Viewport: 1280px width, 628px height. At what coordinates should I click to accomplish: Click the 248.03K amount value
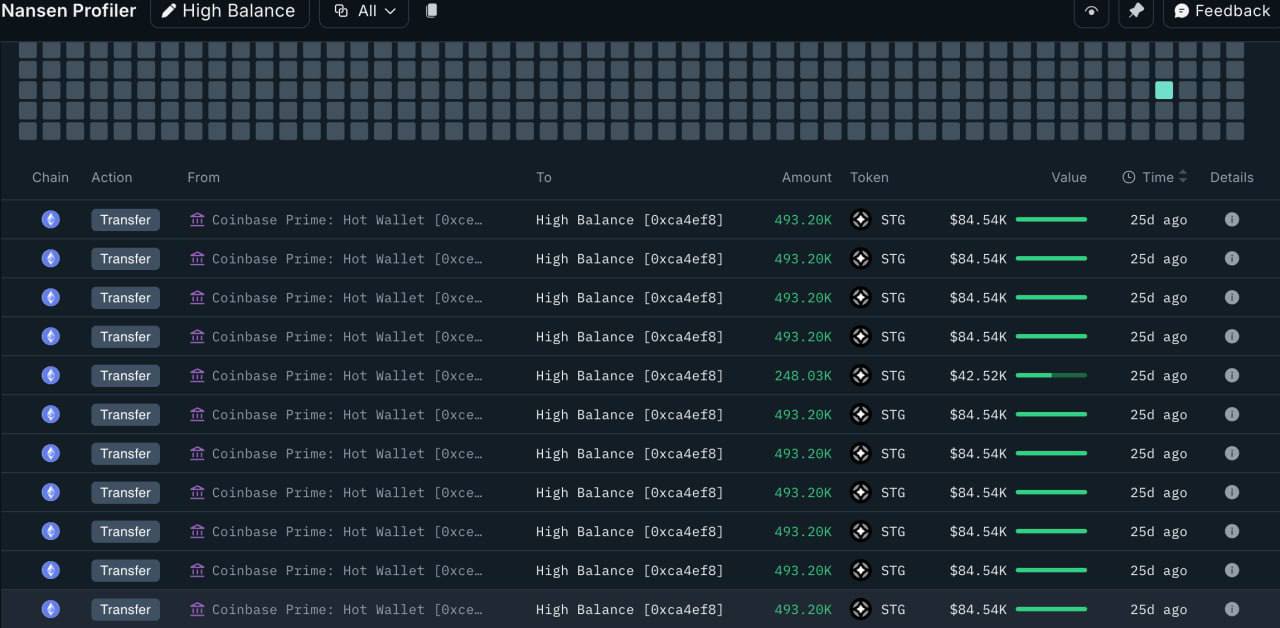(x=803, y=376)
